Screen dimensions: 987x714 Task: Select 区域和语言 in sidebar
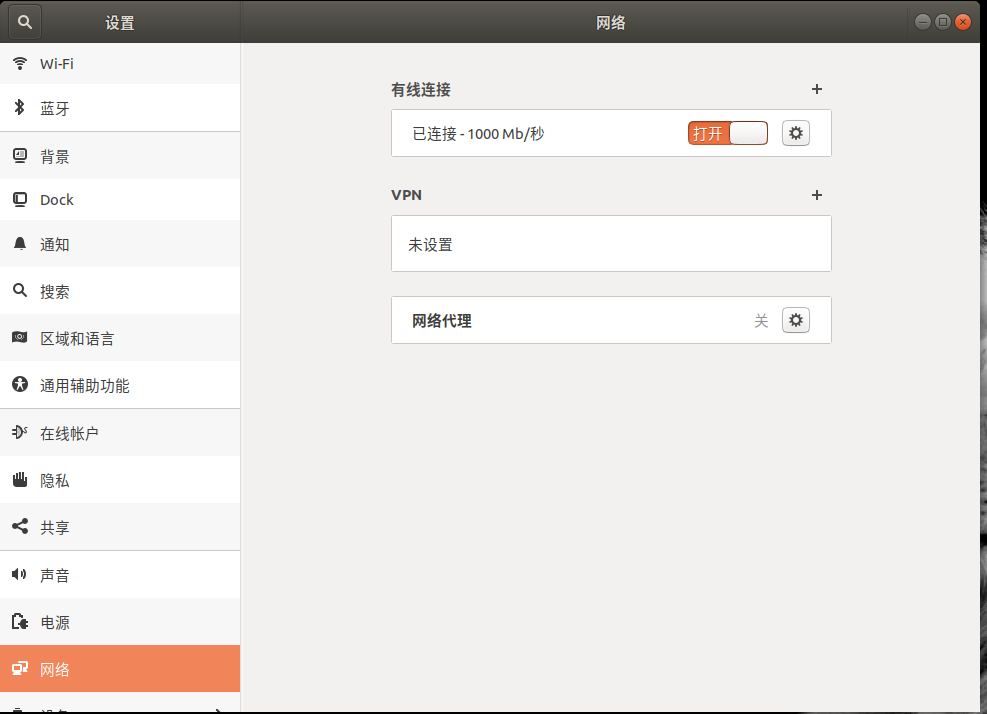pos(120,338)
